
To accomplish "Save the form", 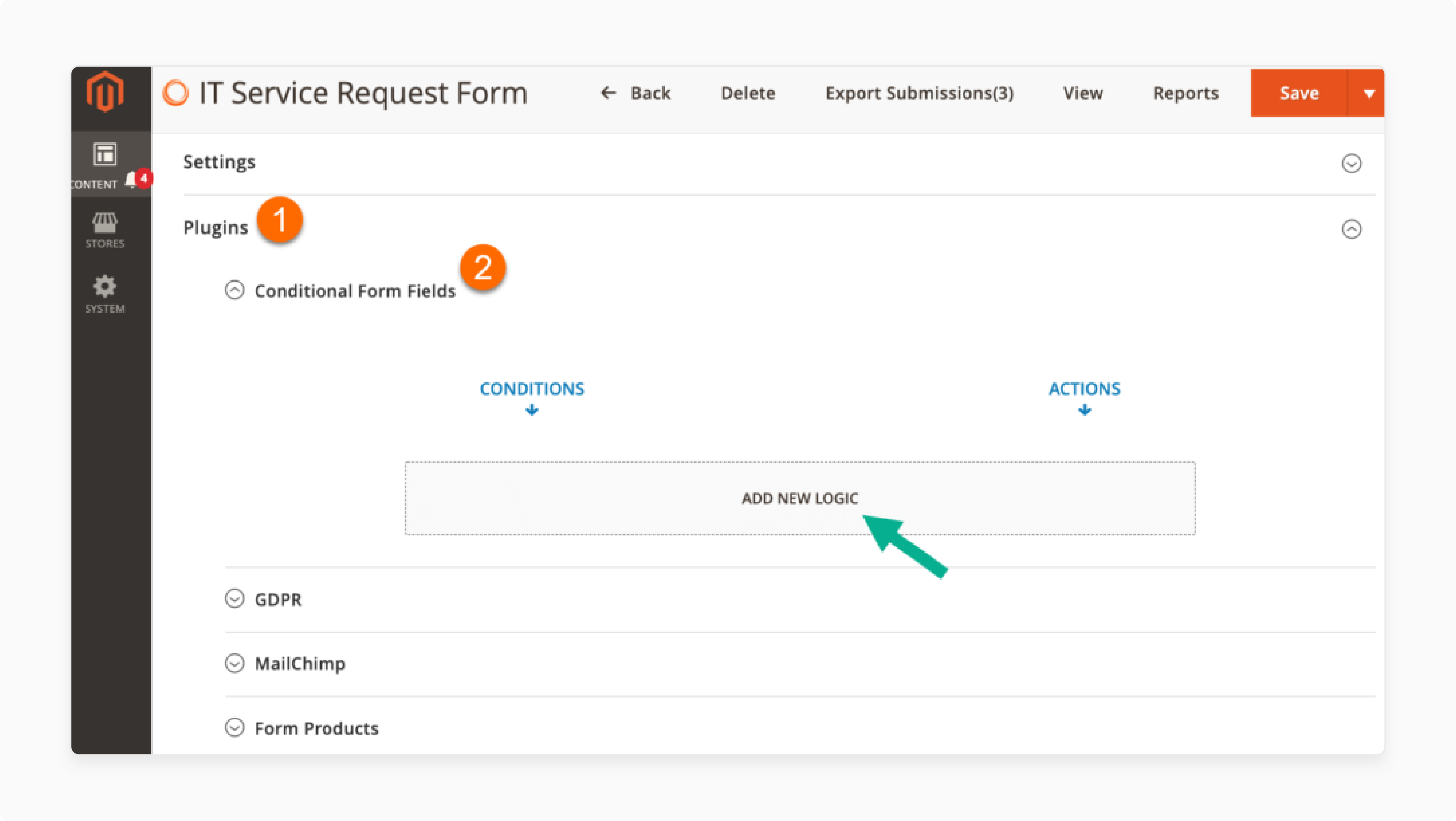I will pyautogui.click(x=1299, y=93).
